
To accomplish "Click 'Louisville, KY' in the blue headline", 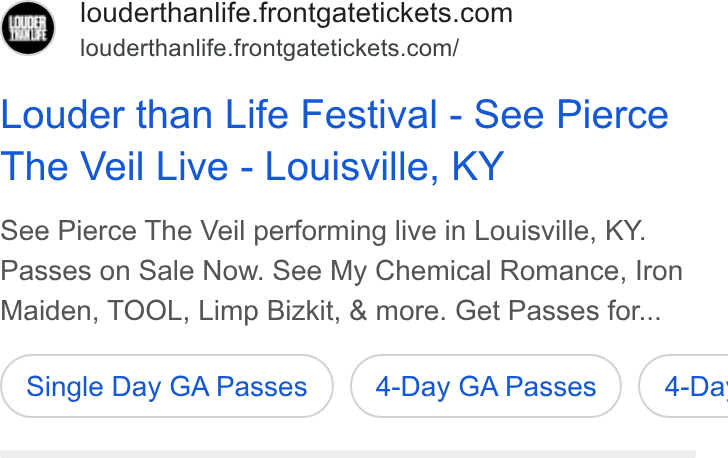I will coord(384,166).
